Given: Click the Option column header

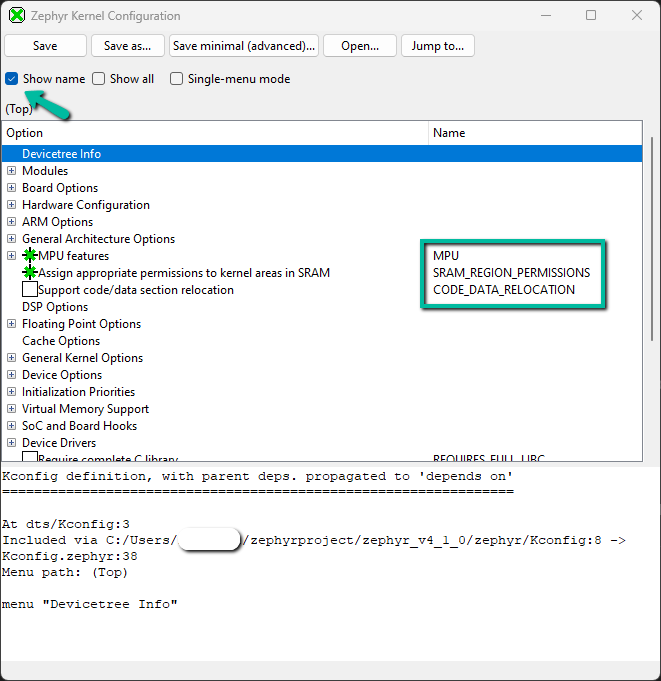Looking at the screenshot, I should (x=215, y=133).
